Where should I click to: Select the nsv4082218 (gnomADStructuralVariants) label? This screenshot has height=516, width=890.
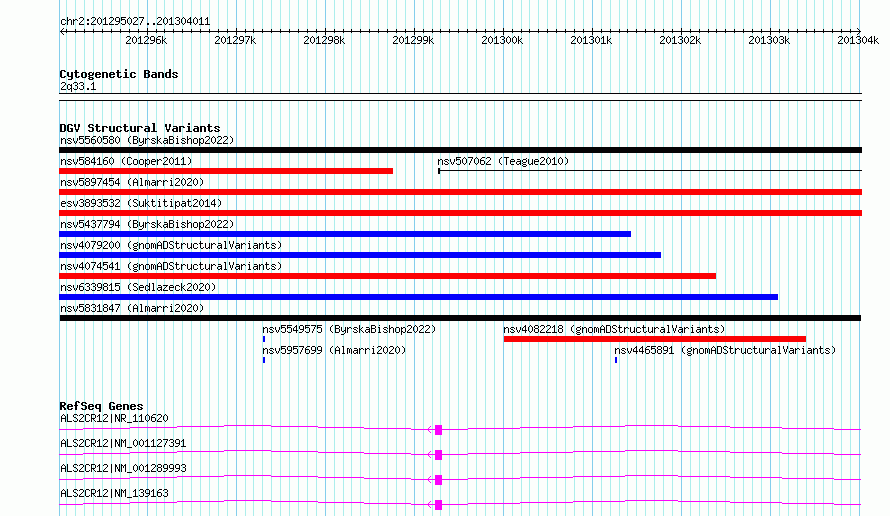(614, 329)
